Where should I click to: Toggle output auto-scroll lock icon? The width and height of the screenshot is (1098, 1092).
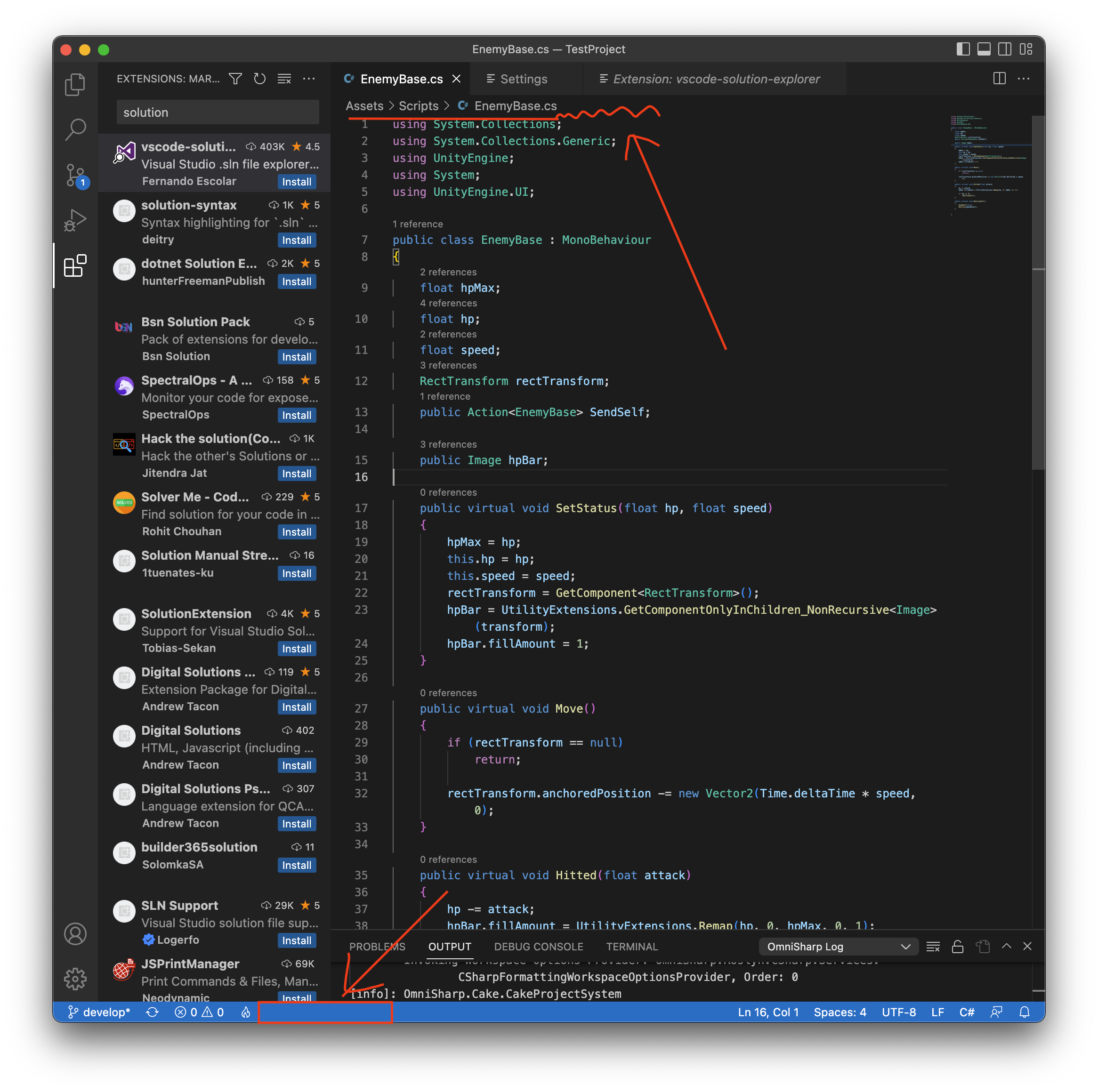958,947
